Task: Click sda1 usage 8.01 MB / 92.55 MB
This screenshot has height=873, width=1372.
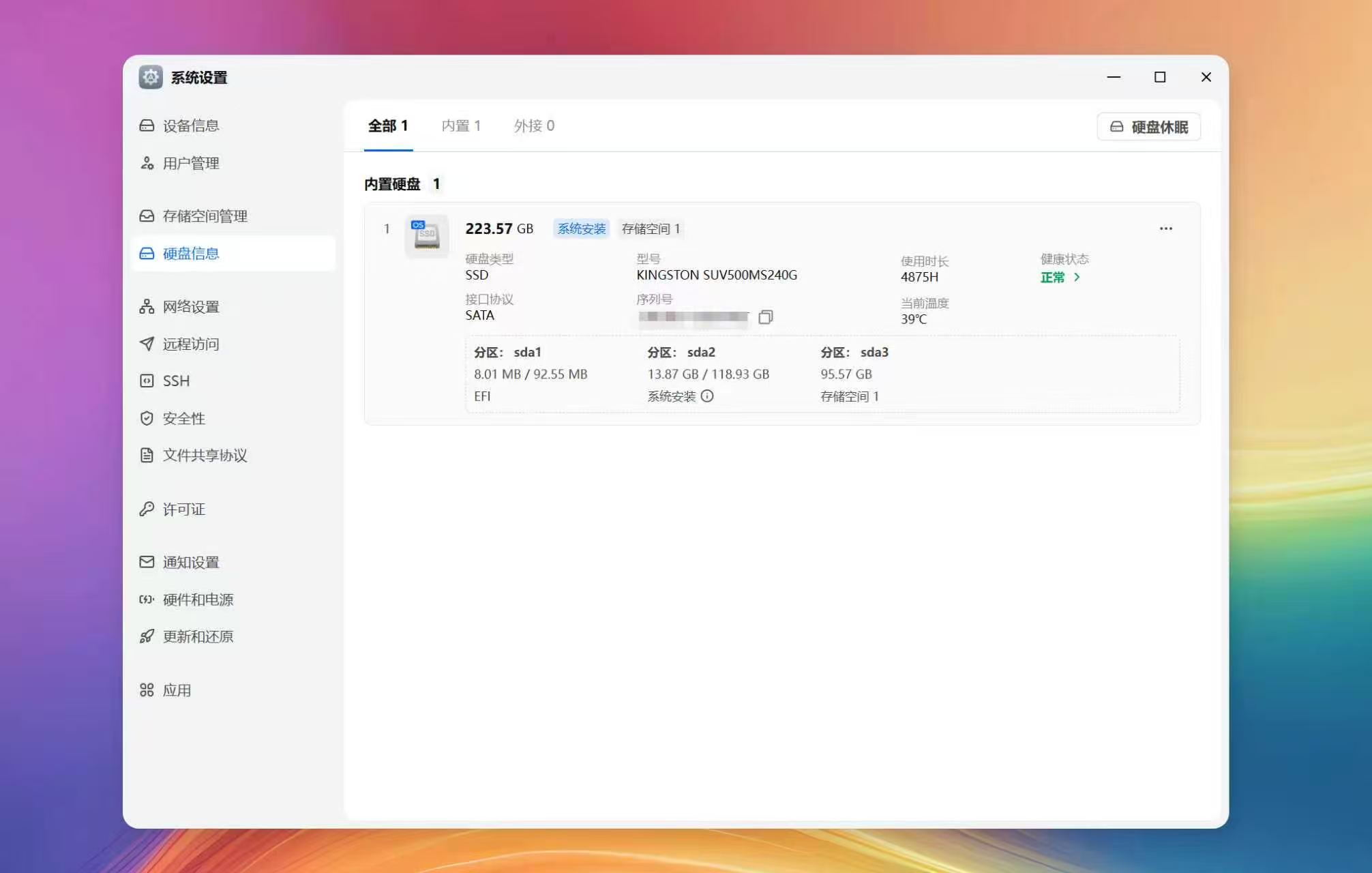Action: pyautogui.click(x=531, y=374)
